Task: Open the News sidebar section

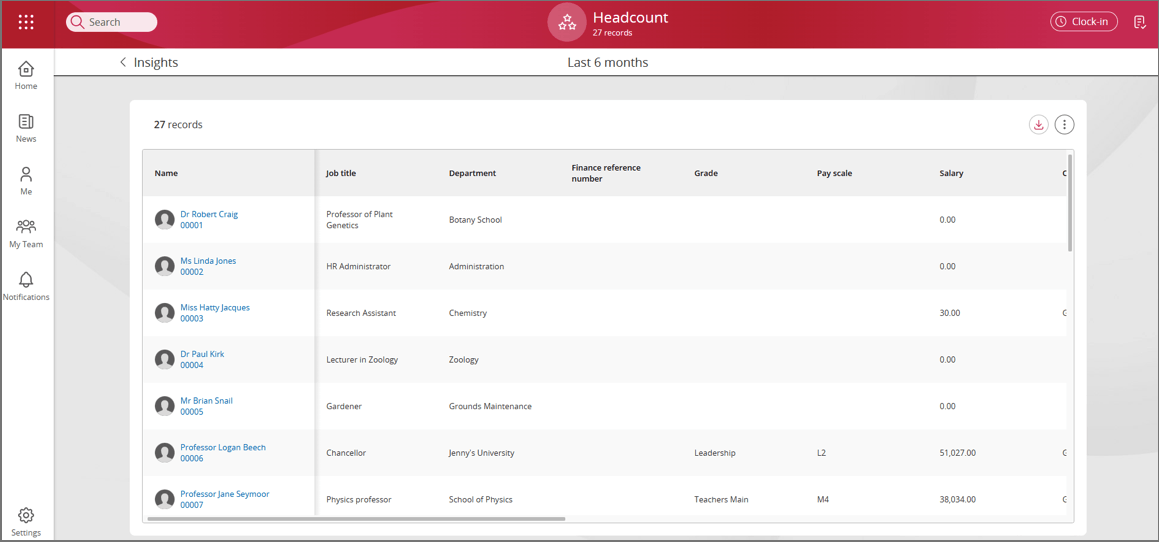Action: tap(26, 128)
